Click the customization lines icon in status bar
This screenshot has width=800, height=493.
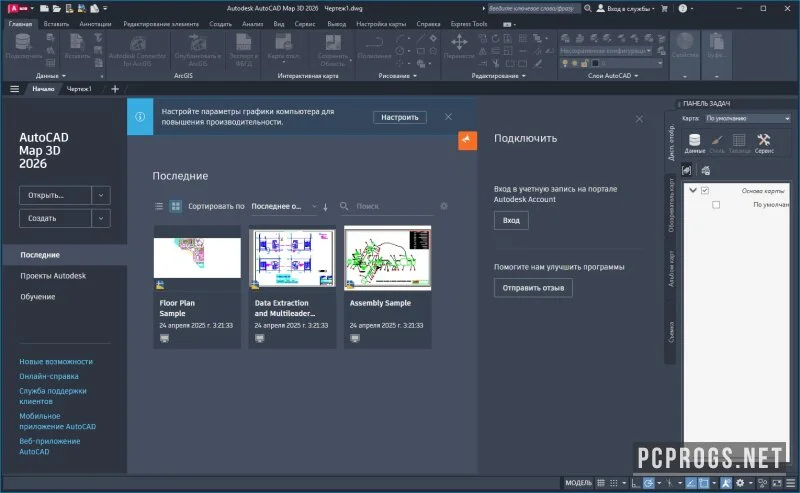790,483
